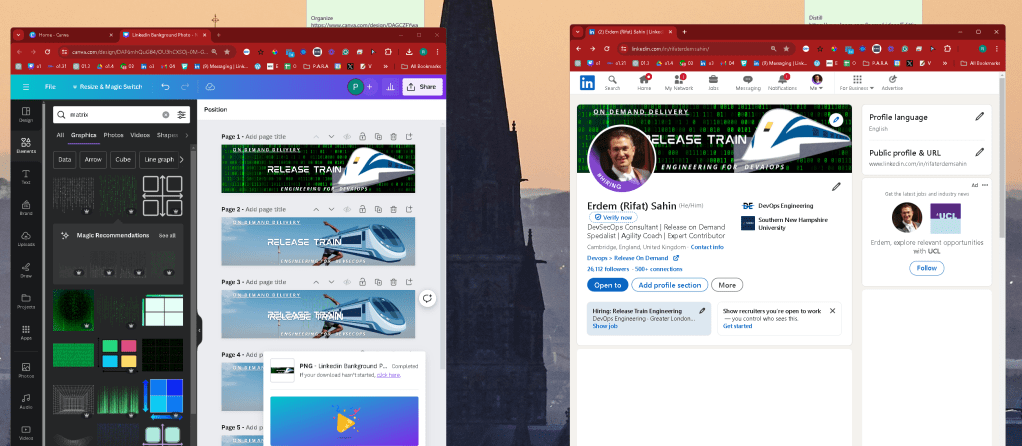Open LinkedIn Notifications bell
1022x446 pixels.
[782, 82]
